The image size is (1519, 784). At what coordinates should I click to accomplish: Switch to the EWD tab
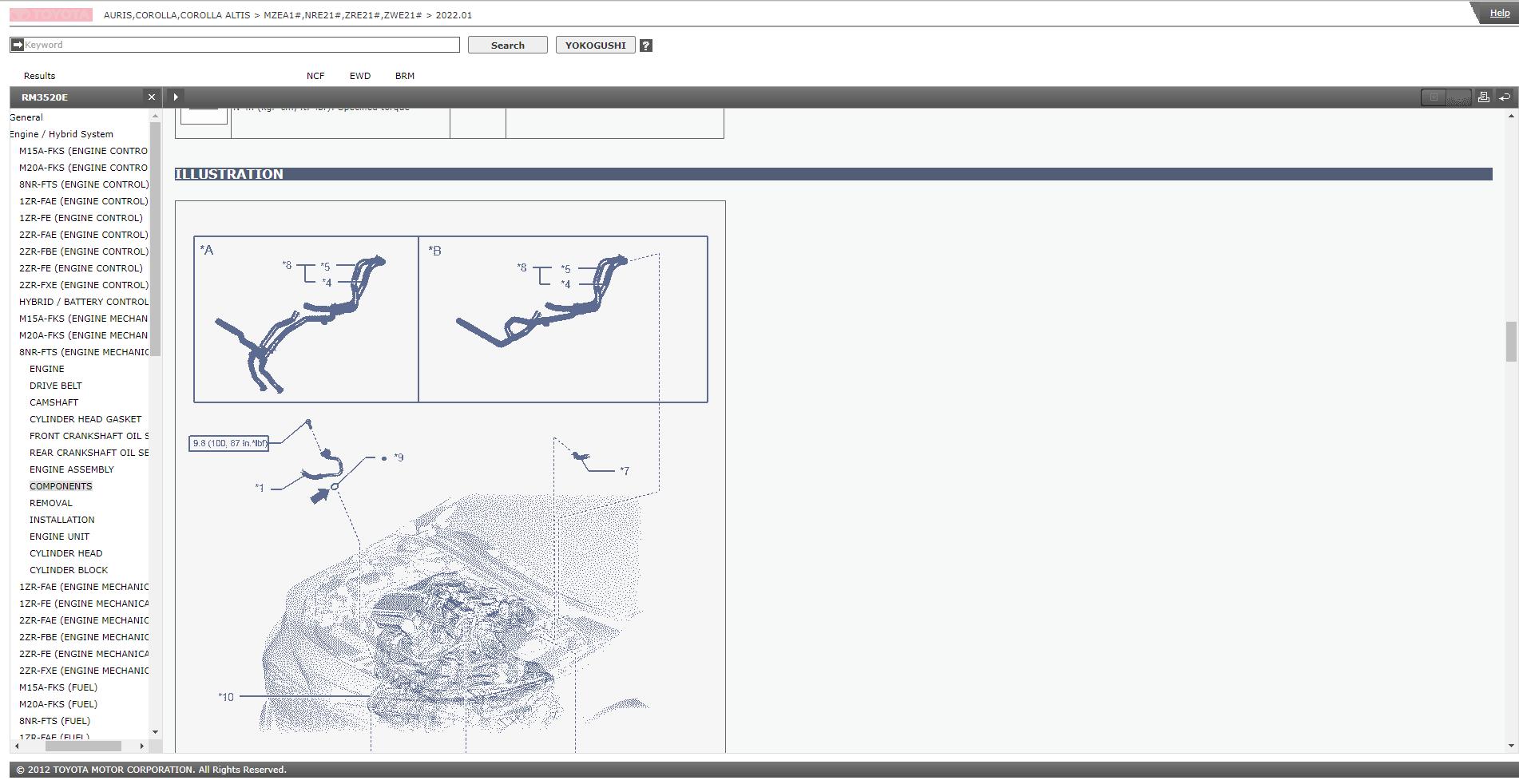[x=360, y=76]
